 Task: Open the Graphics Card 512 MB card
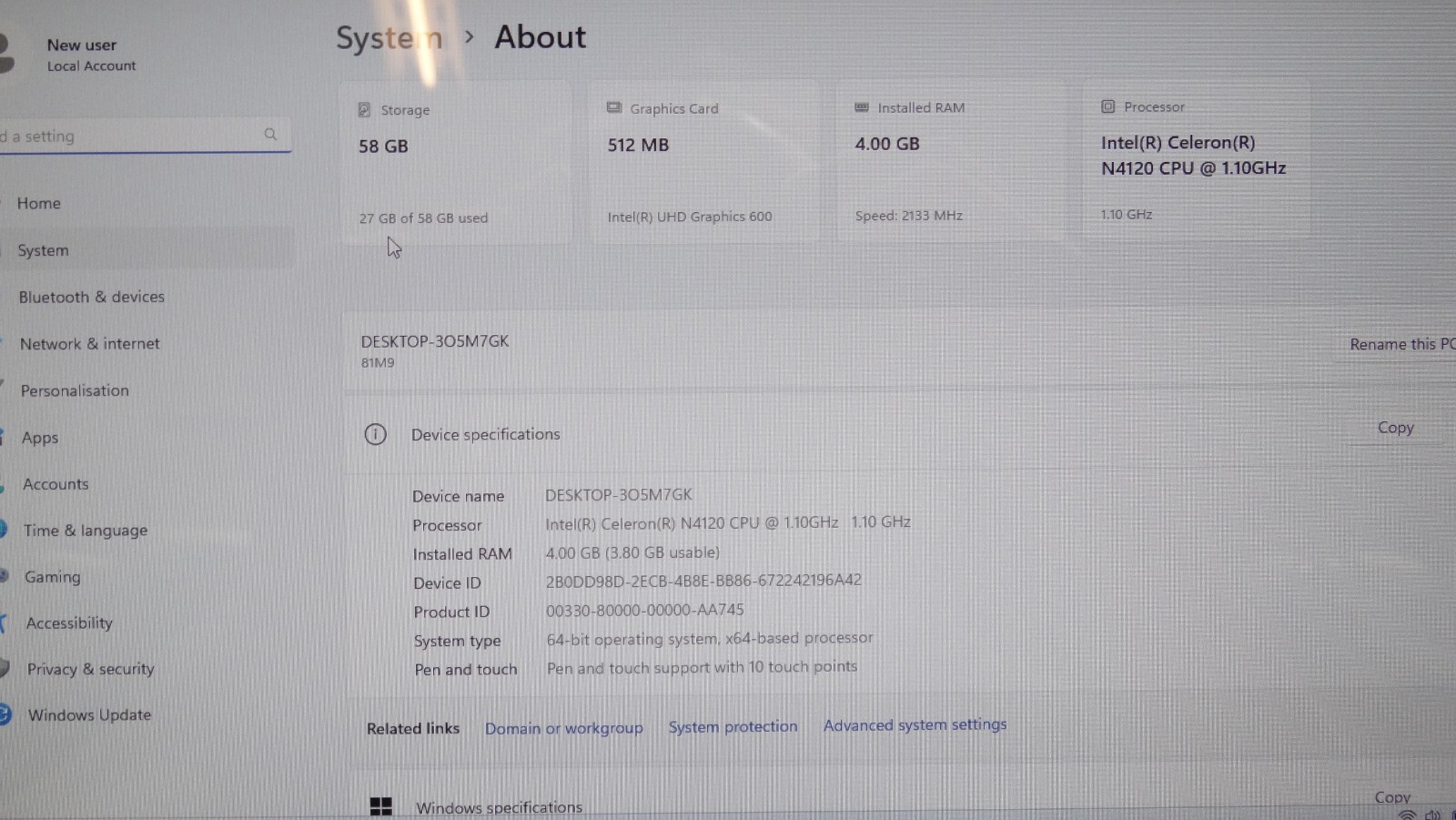pyautogui.click(x=704, y=161)
